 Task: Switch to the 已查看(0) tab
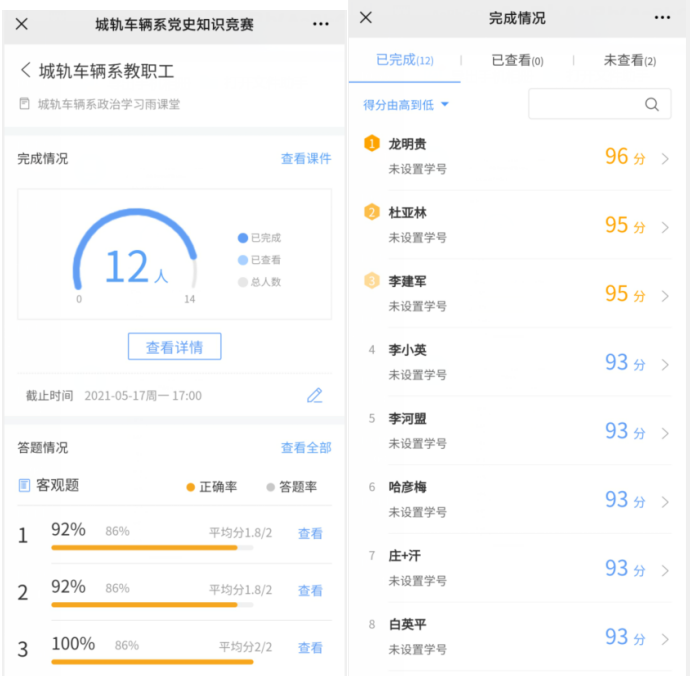517,61
